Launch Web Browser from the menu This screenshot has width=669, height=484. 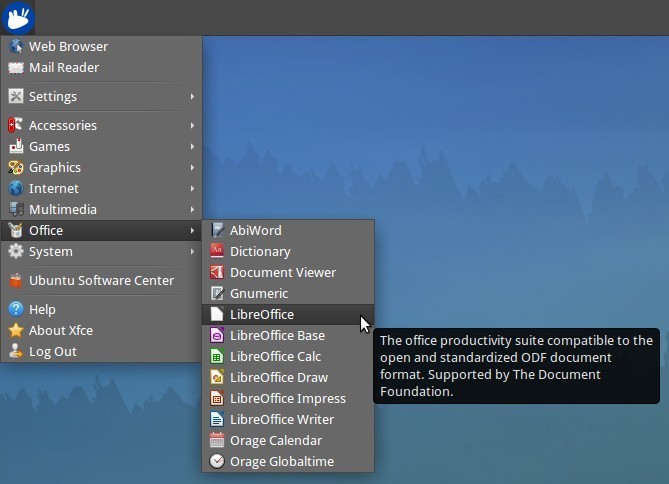102,46
